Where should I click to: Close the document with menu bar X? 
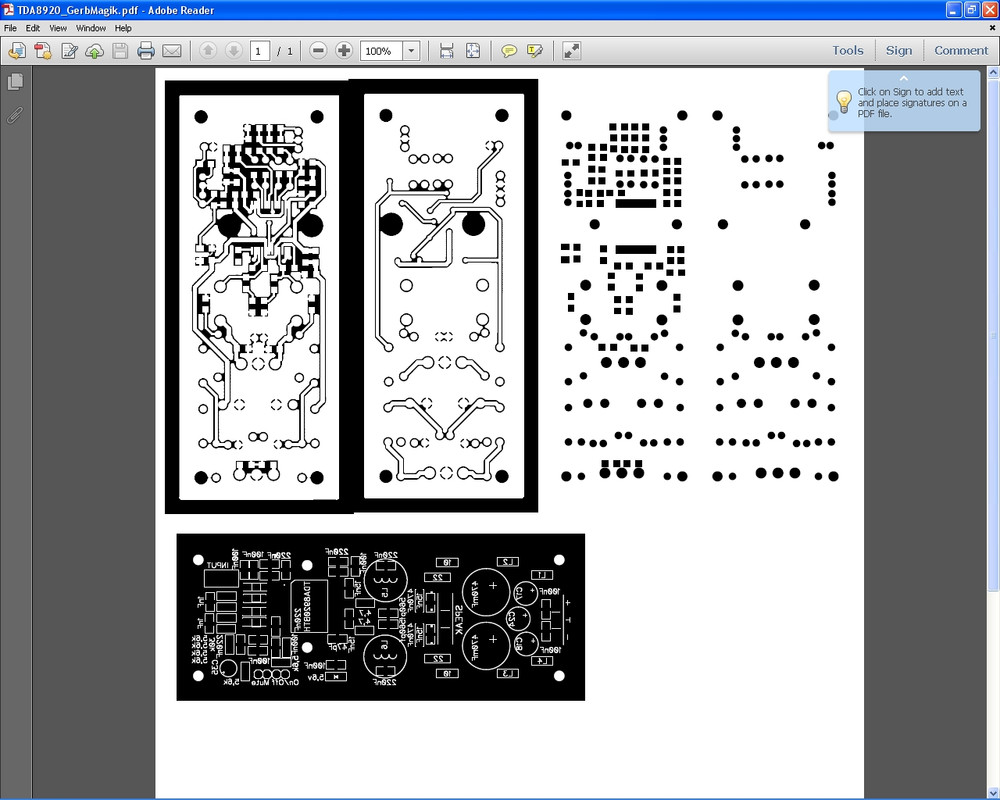(x=992, y=28)
